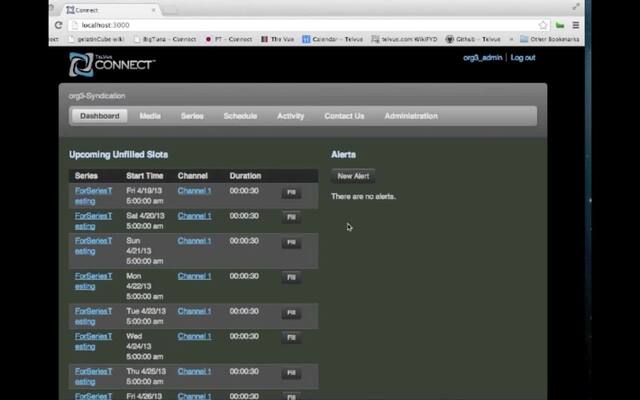Image resolution: width=640 pixels, height=400 pixels.
Task: Fill the Fri 4/19/13 slot
Action: [x=292, y=192]
